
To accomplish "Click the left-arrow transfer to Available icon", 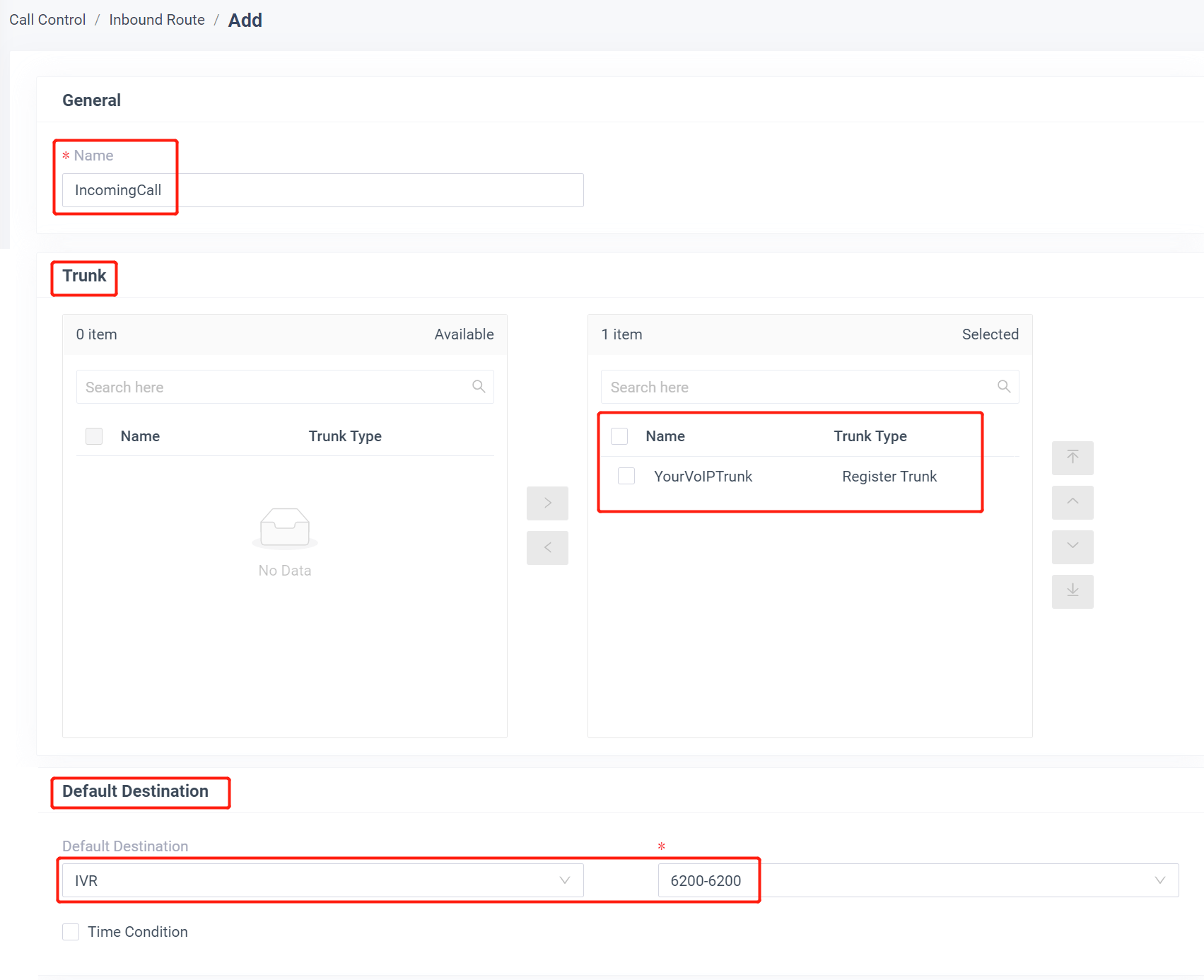I will 547,547.
